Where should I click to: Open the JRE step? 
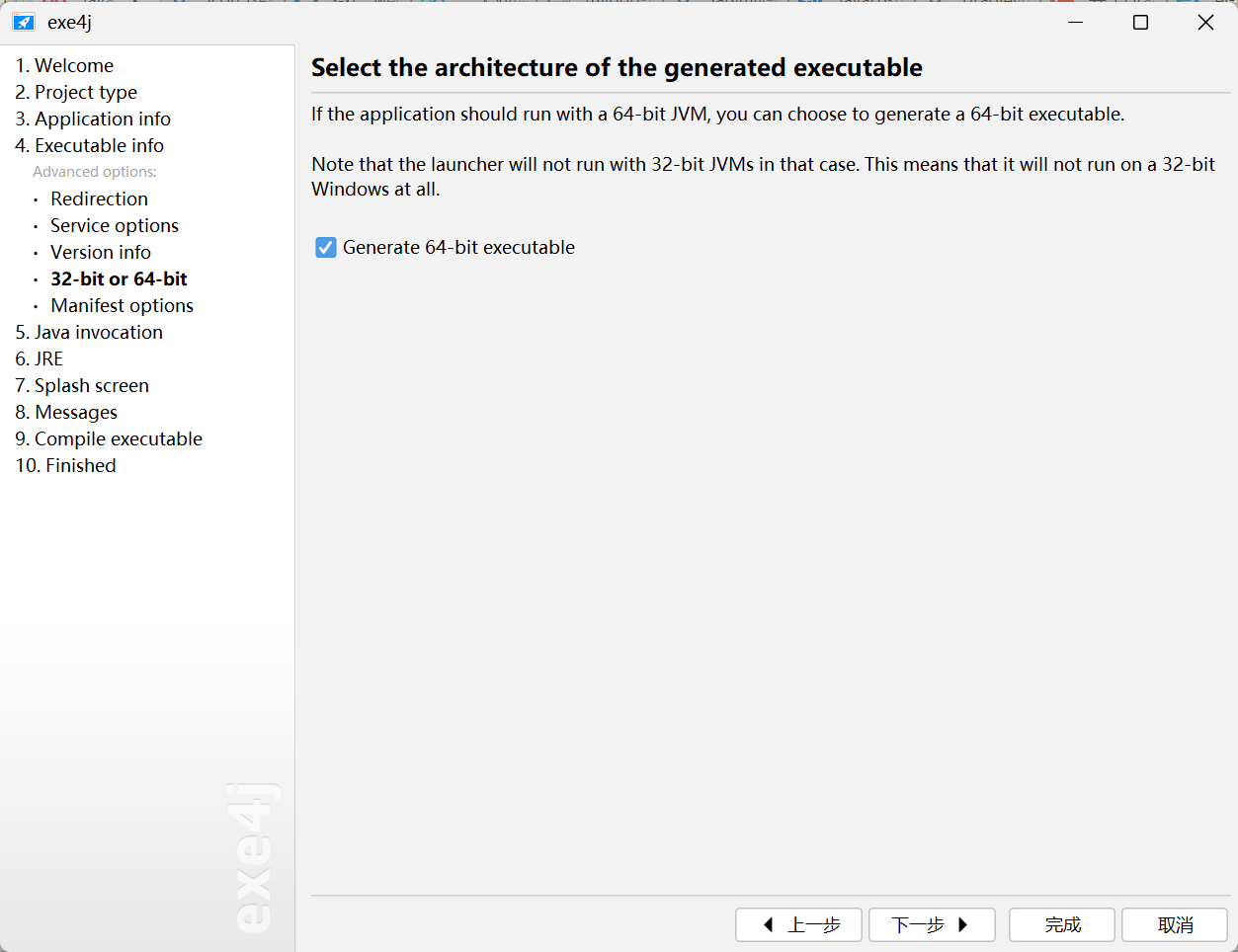click(x=40, y=358)
